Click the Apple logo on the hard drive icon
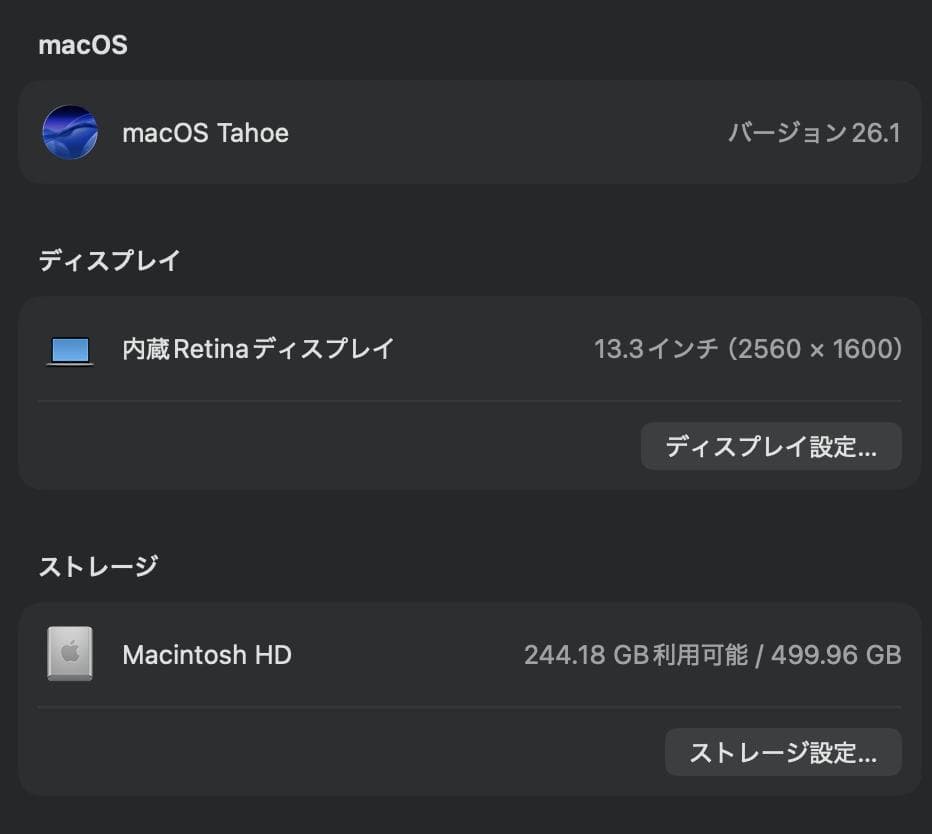The image size is (932, 834). pos(68,650)
